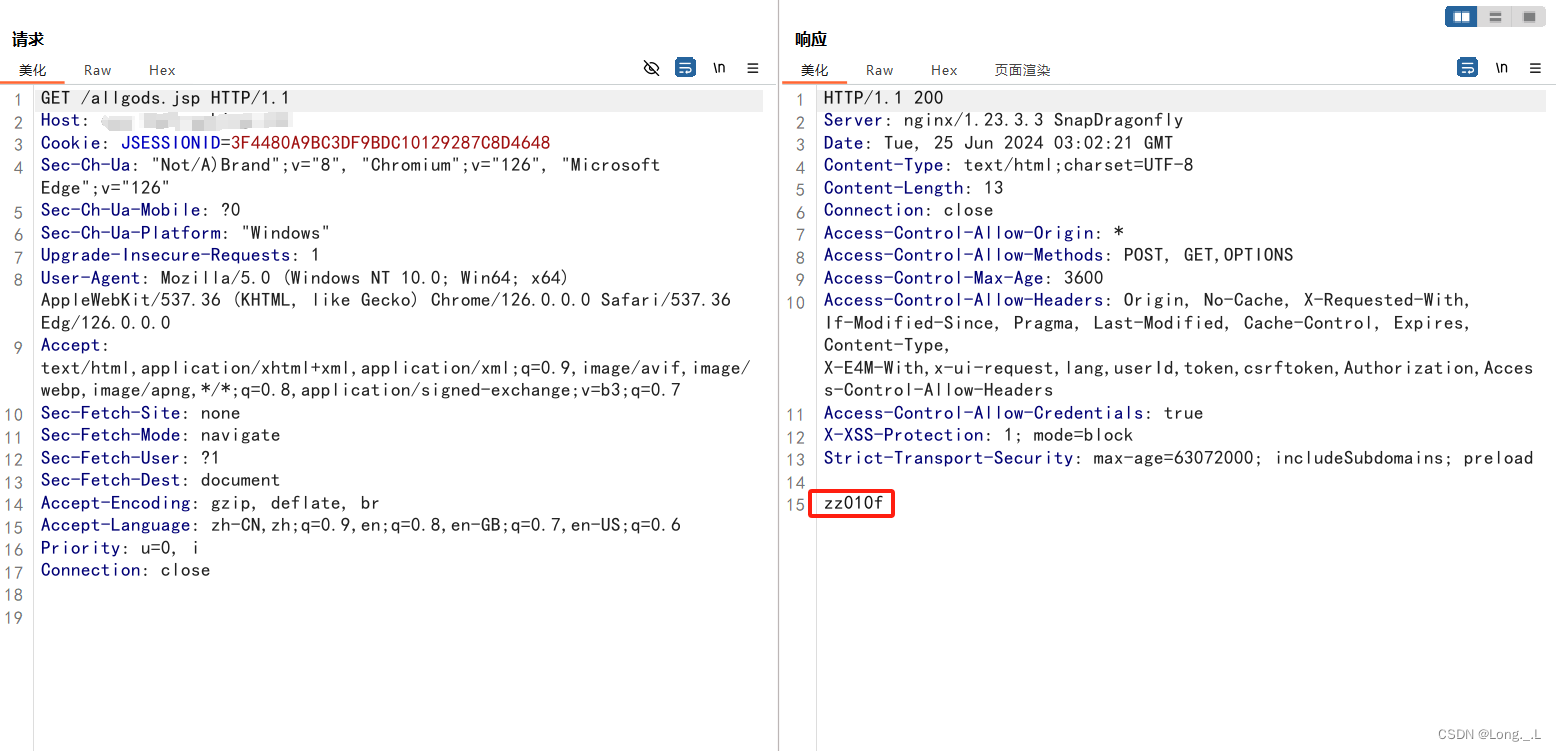Click the 请求 panel title
The width and height of the screenshot is (1556, 751).
(x=28, y=40)
